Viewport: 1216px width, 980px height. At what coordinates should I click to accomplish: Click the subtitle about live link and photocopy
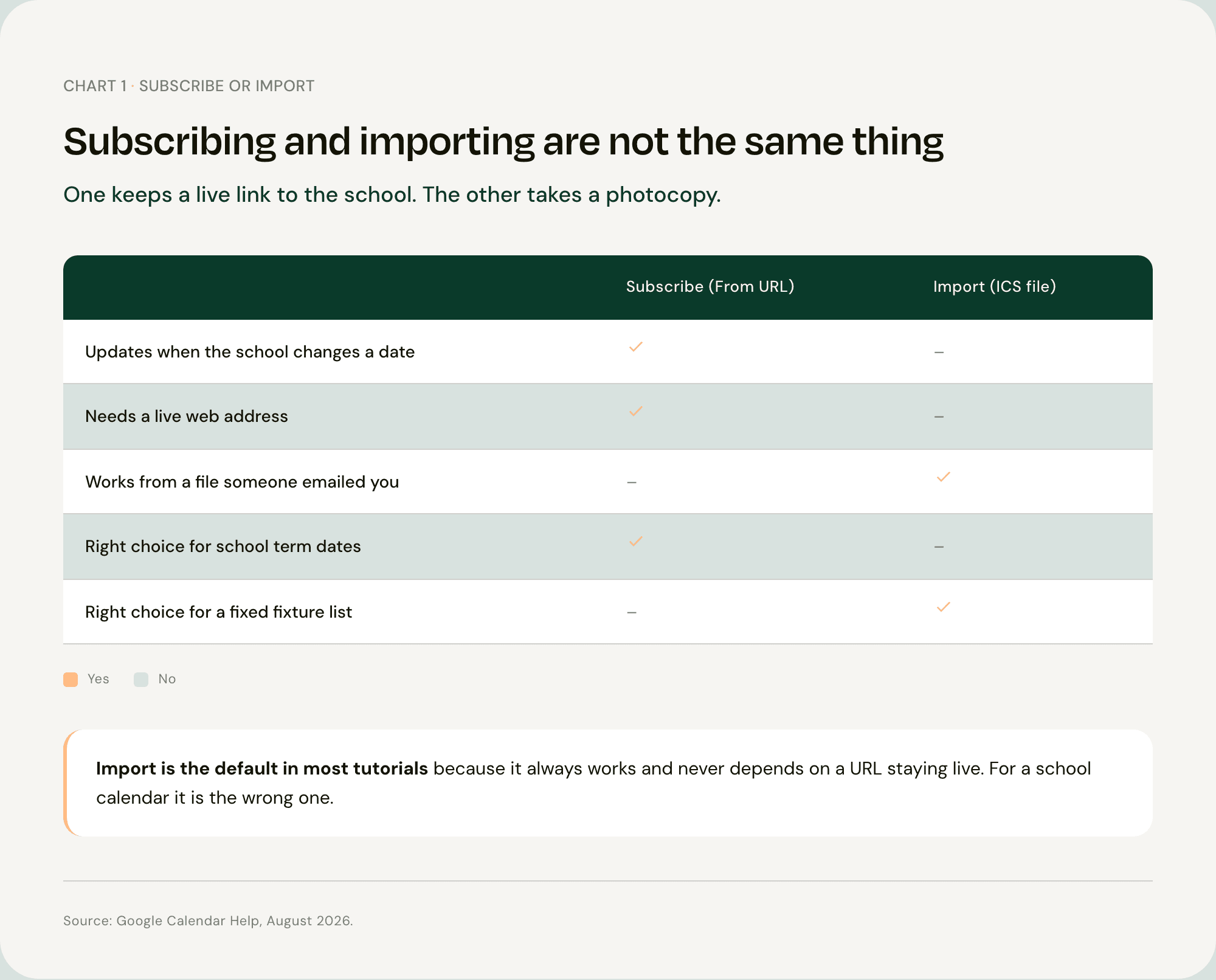pyautogui.click(x=392, y=195)
